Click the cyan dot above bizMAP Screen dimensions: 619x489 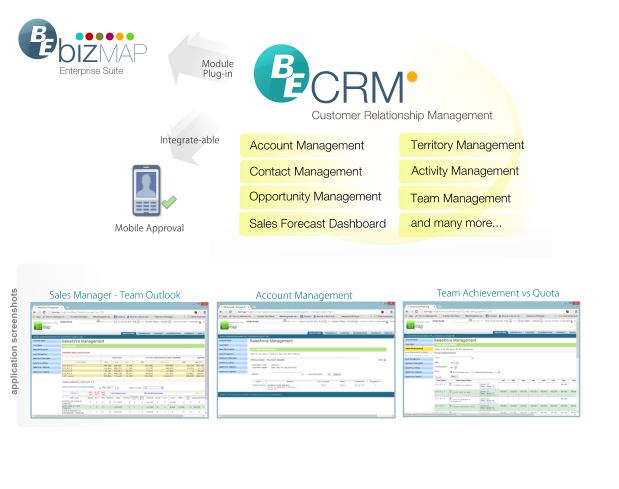click(79, 37)
